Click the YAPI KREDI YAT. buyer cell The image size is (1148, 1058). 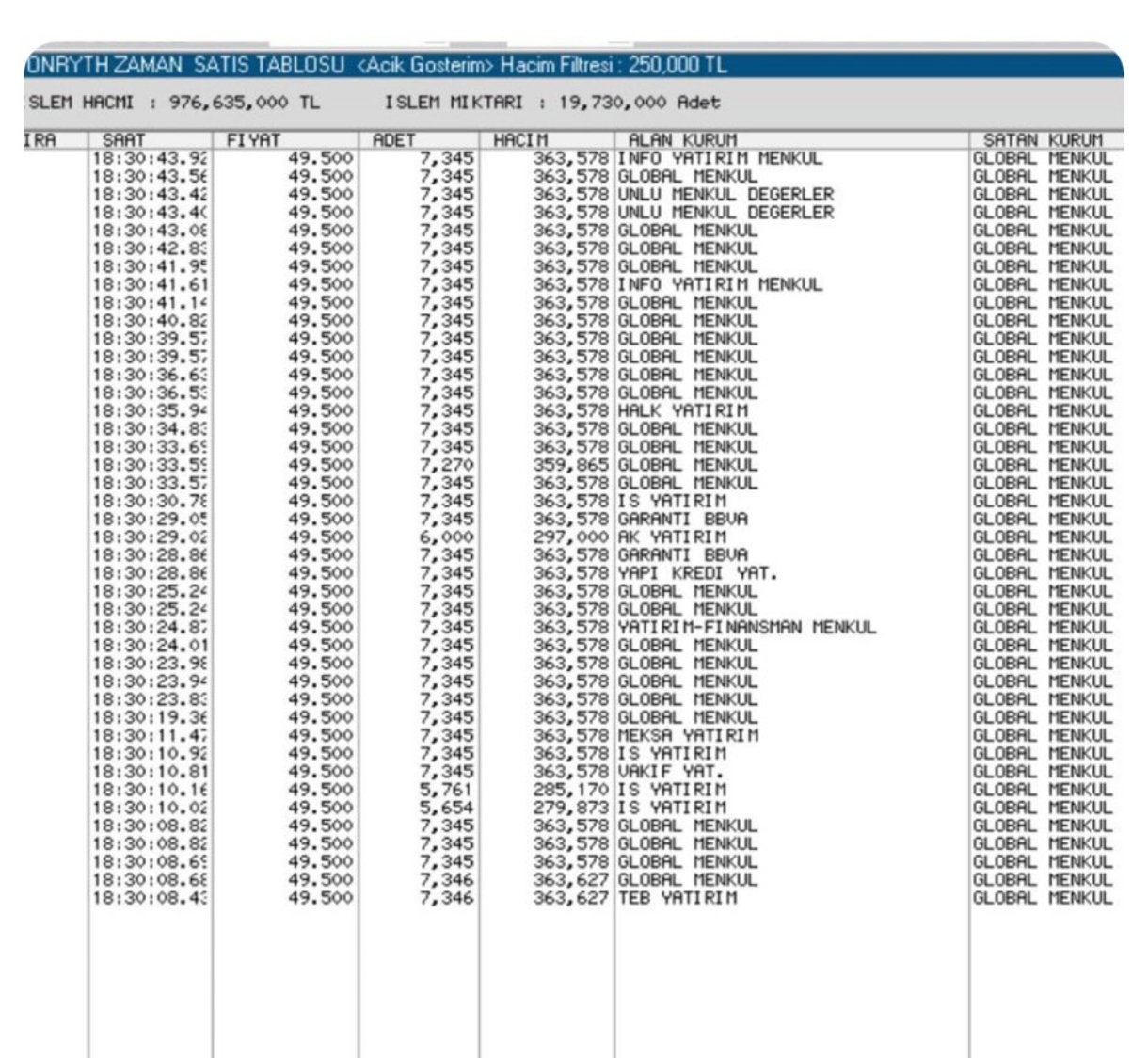pos(698,573)
